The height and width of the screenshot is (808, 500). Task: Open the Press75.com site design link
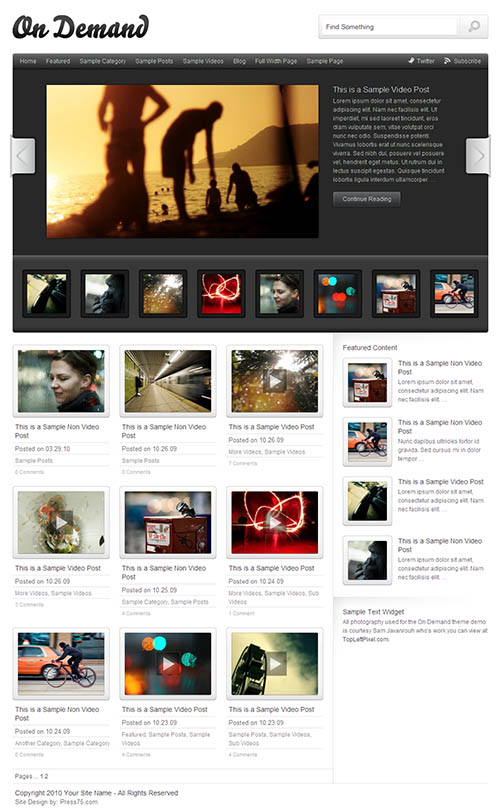click(x=78, y=802)
